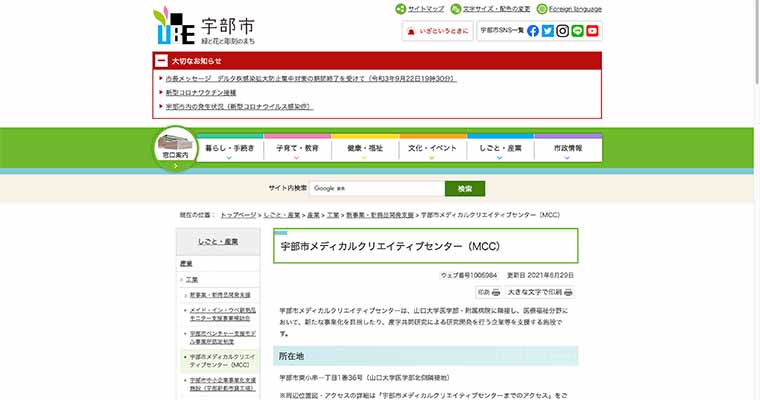Open the 市政情報 navigation tab
The width and height of the screenshot is (760, 400).
[567, 149]
